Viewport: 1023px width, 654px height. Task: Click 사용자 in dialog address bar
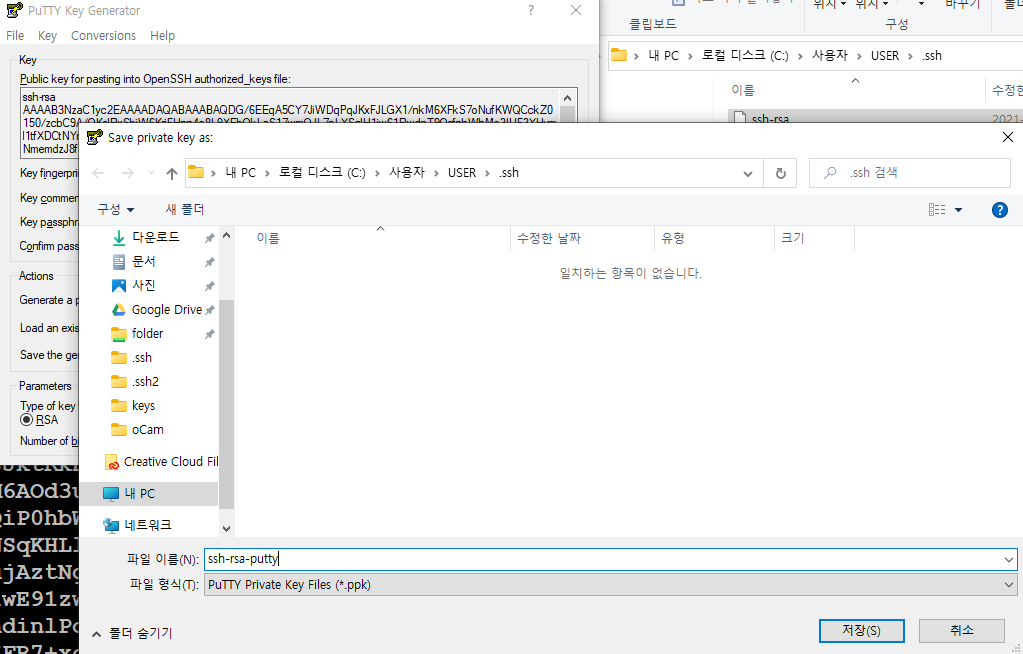click(x=407, y=173)
